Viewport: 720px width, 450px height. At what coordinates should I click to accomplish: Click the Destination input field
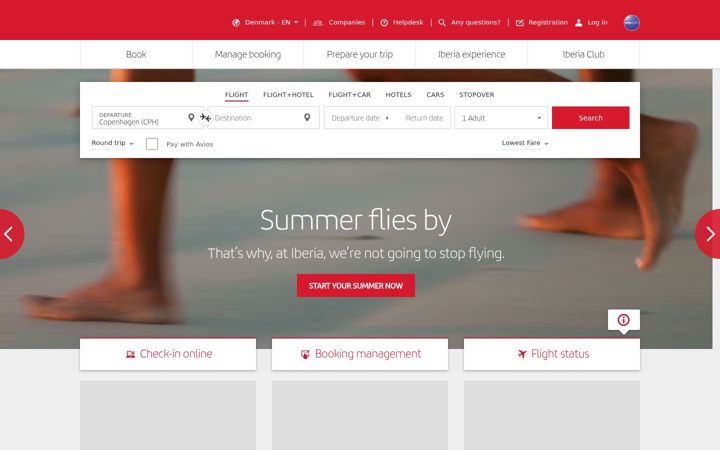tap(264, 118)
